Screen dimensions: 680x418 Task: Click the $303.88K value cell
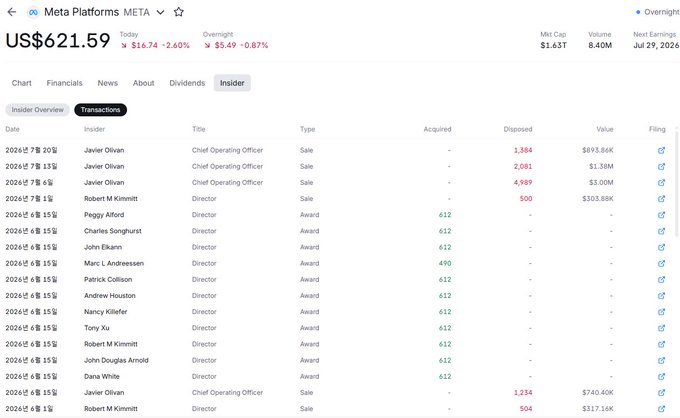click(x=598, y=199)
